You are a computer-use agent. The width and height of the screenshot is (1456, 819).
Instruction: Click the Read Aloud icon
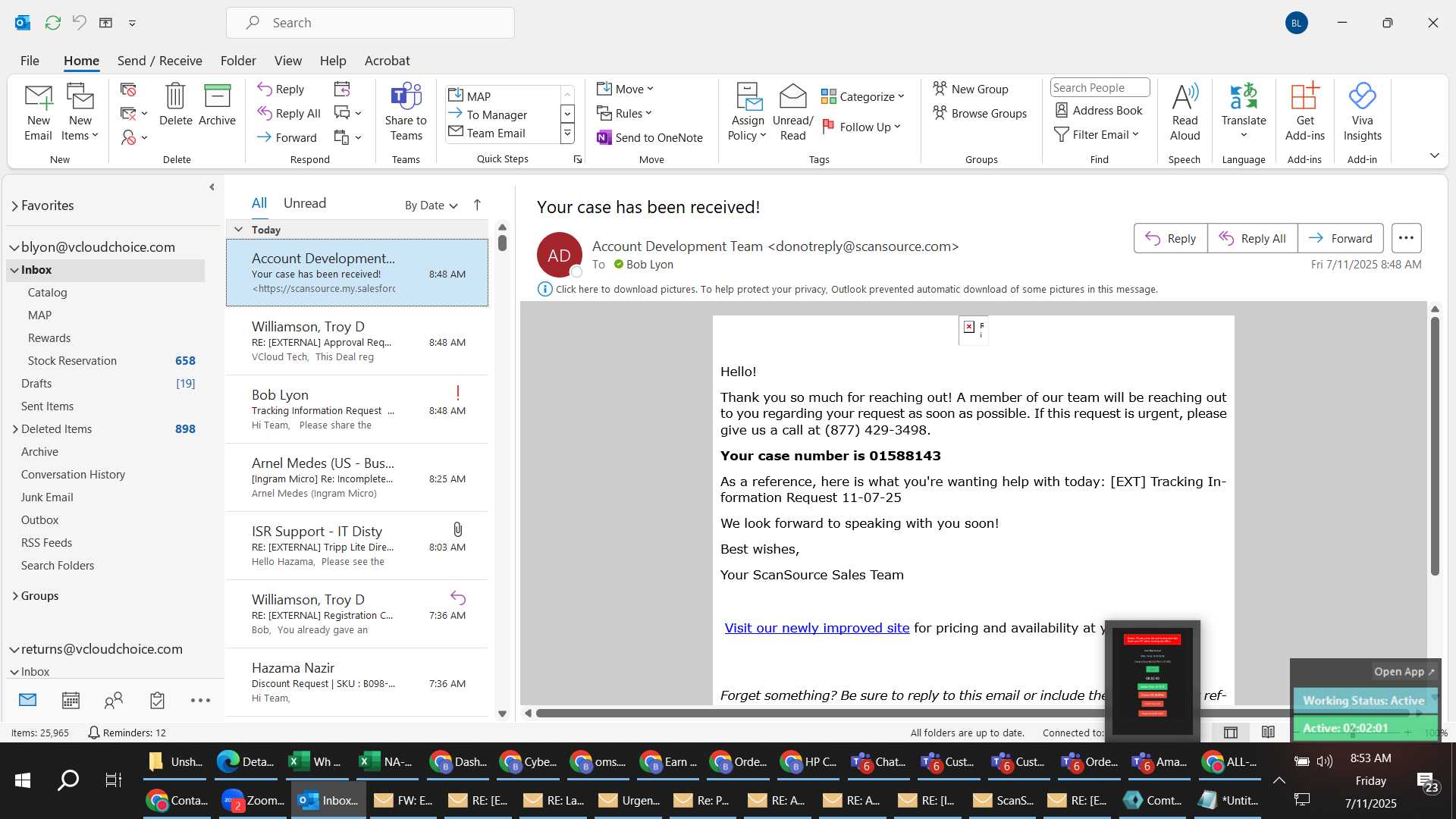point(1185,96)
